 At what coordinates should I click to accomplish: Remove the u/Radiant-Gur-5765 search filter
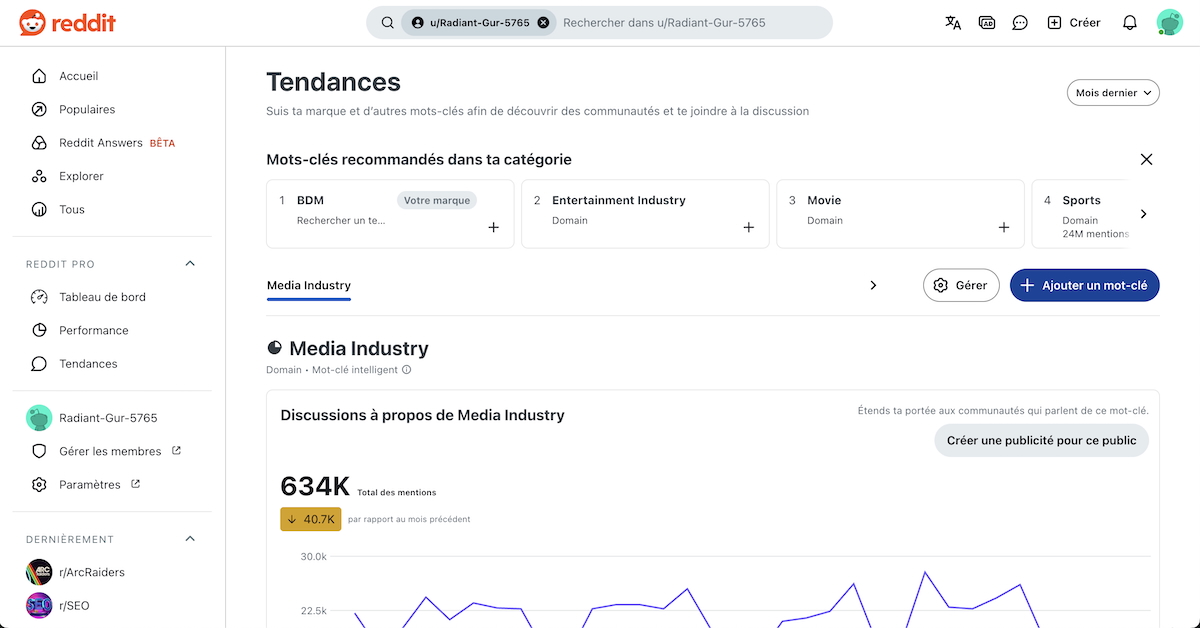coord(543,22)
